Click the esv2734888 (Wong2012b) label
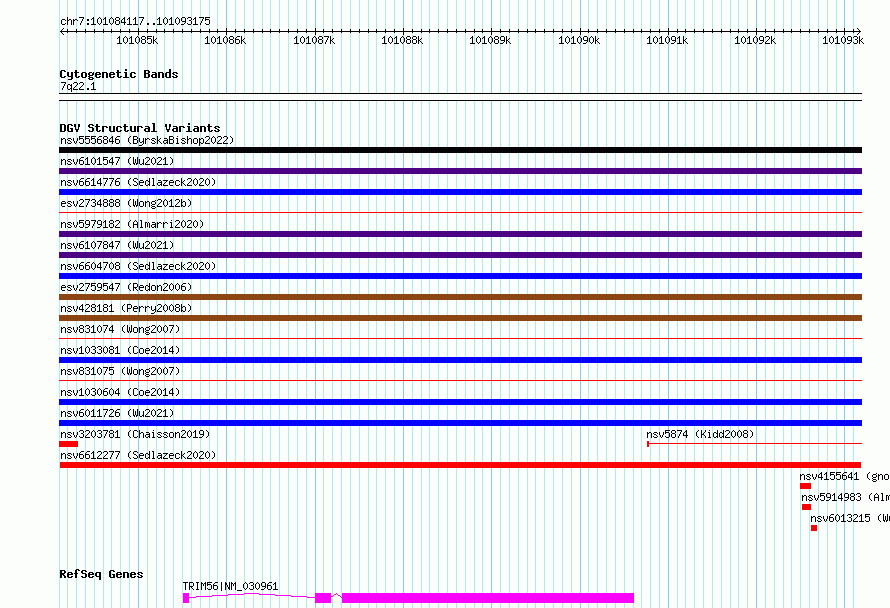Viewport: 890px width, 608px height. click(126, 203)
